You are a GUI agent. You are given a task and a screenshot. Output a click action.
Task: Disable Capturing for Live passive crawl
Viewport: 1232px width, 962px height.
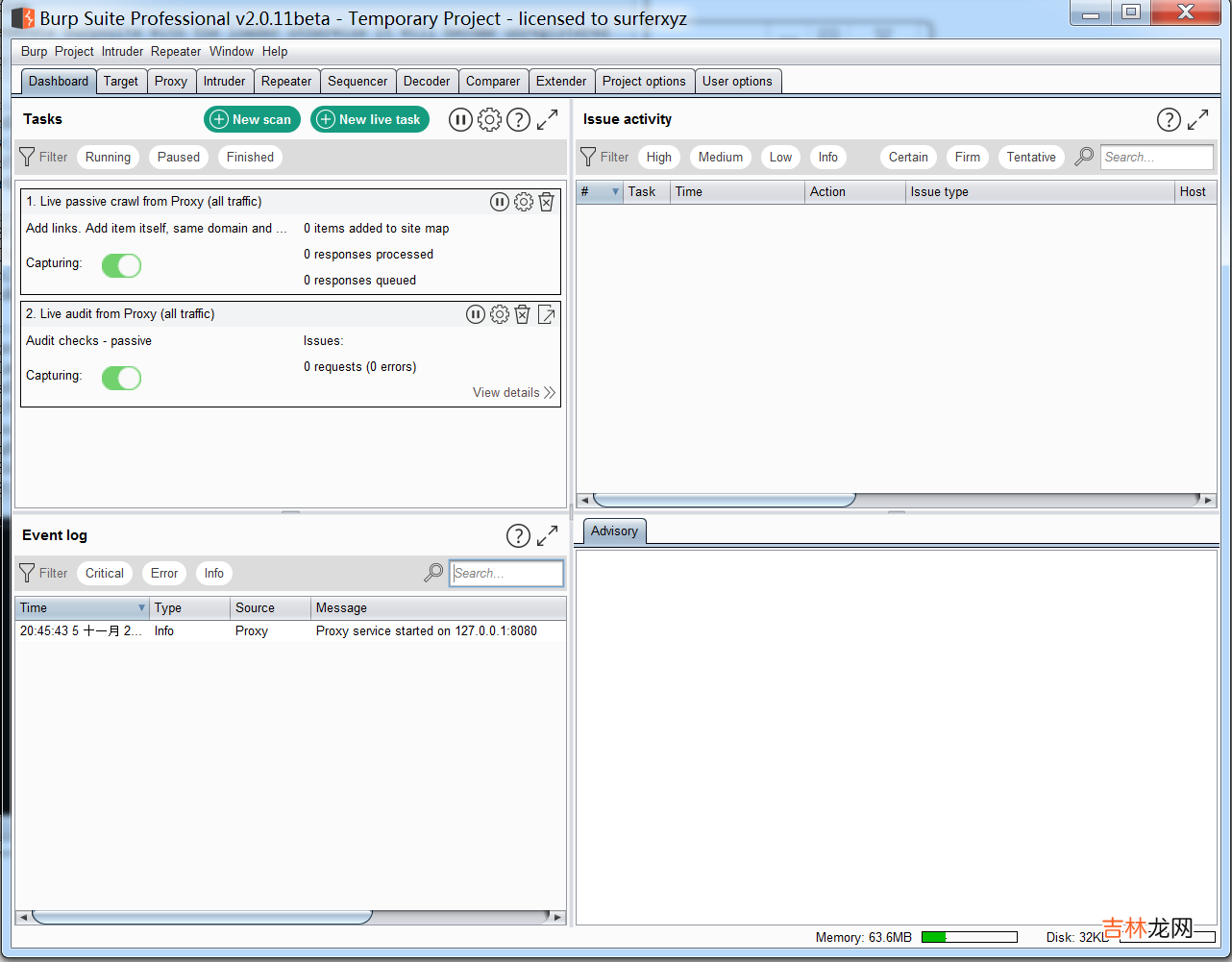(121, 265)
